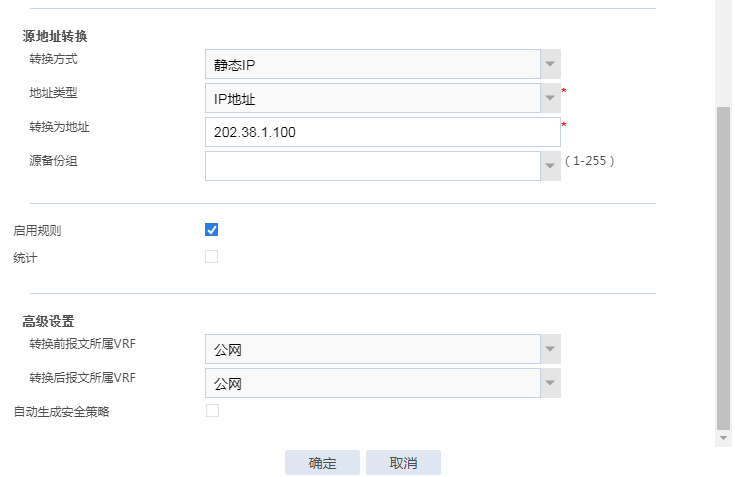735x477 pixels.
Task: Select the 静态IP combo box
Action: point(372,64)
